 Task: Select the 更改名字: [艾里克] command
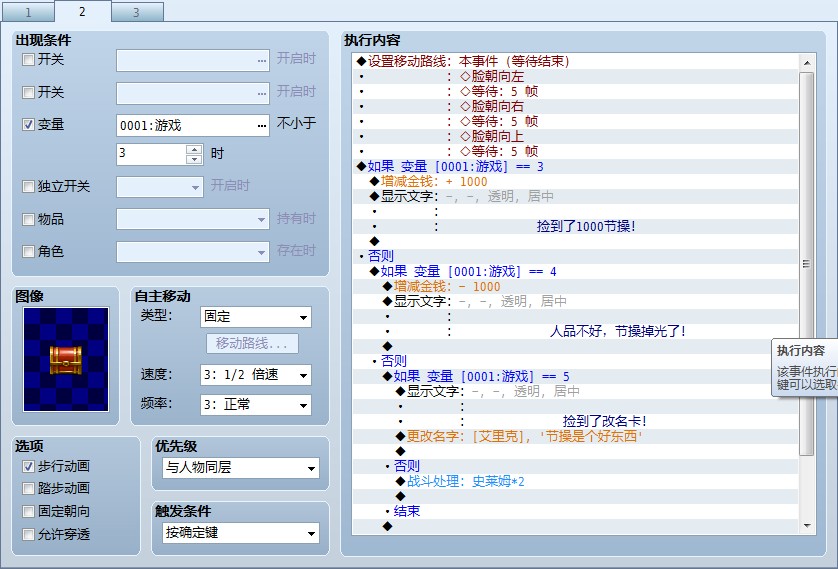coord(575,437)
